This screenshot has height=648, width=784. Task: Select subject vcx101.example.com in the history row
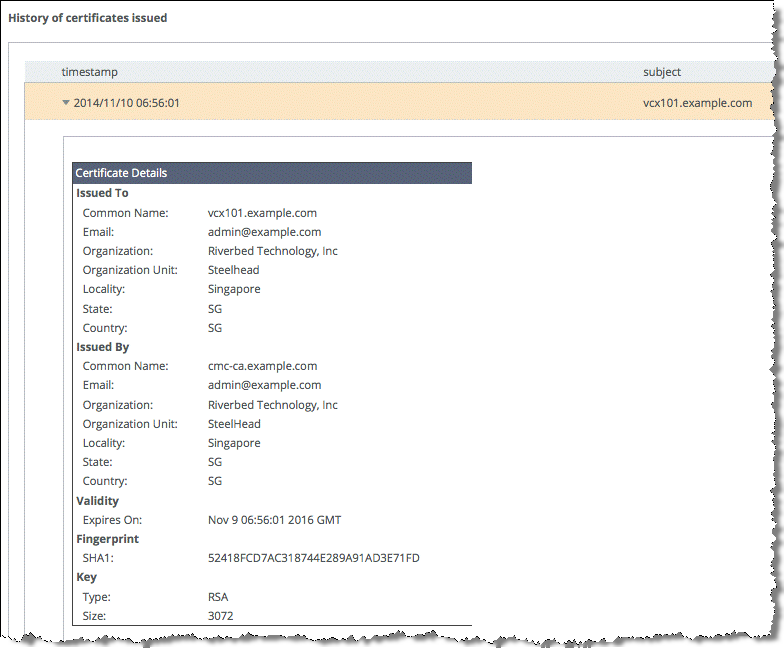pos(697,103)
